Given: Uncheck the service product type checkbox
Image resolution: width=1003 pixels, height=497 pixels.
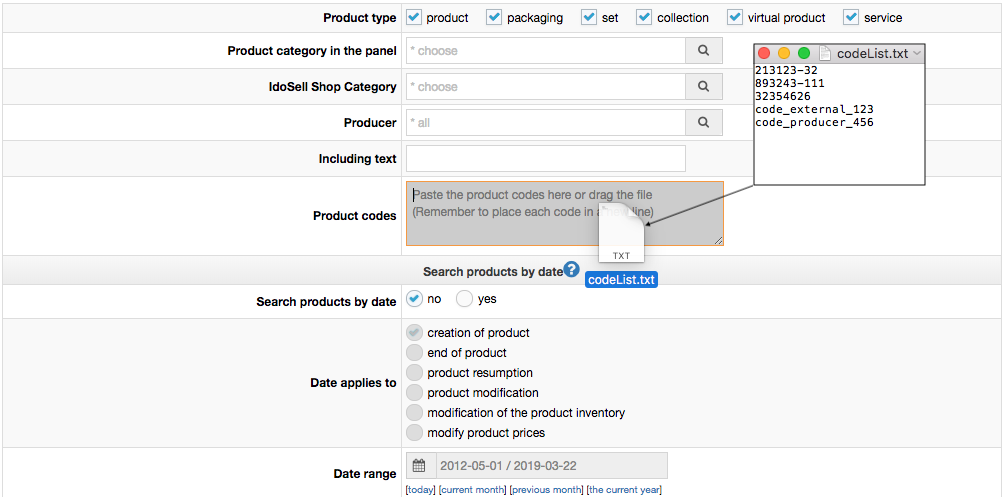Looking at the screenshot, I should pos(851,17).
